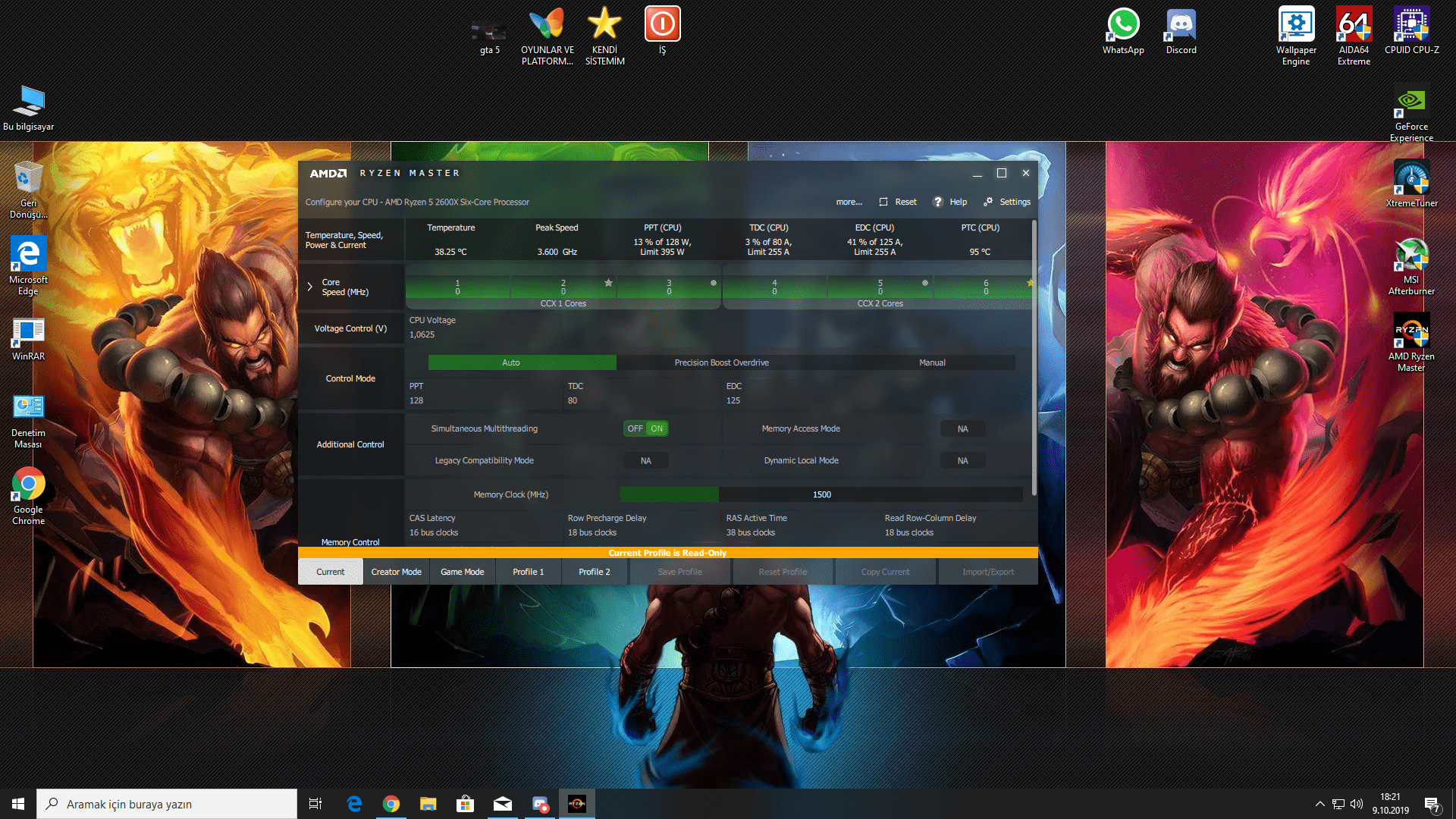Switch to Creator Mode tab
Image resolution: width=1456 pixels, height=819 pixels.
pos(396,572)
